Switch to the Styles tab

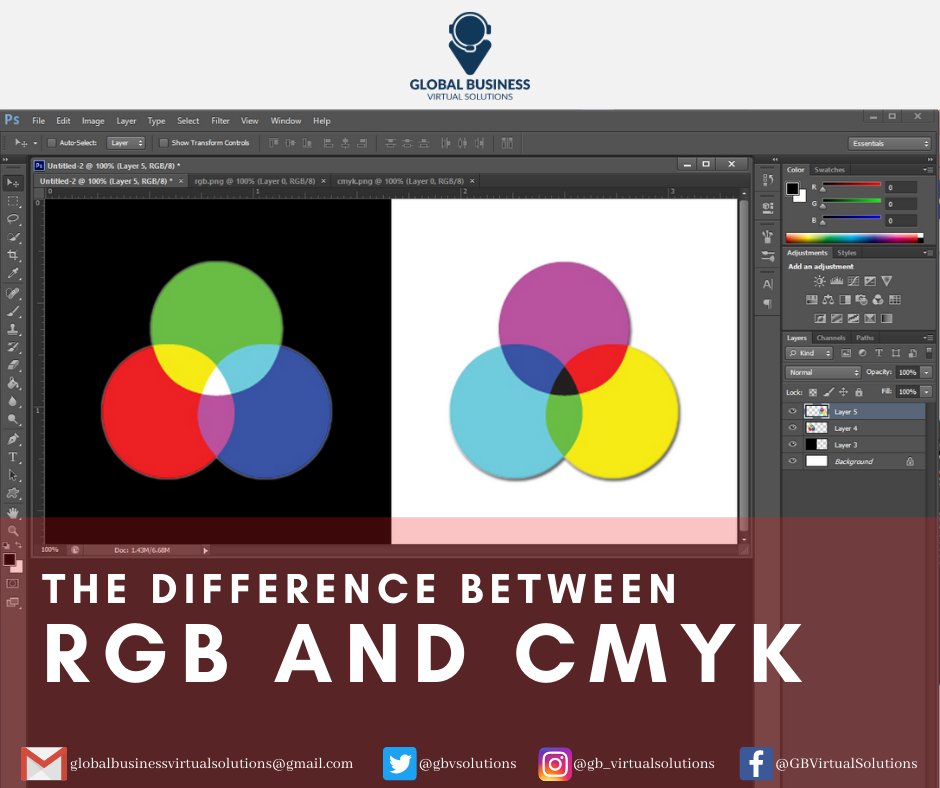[x=846, y=252]
